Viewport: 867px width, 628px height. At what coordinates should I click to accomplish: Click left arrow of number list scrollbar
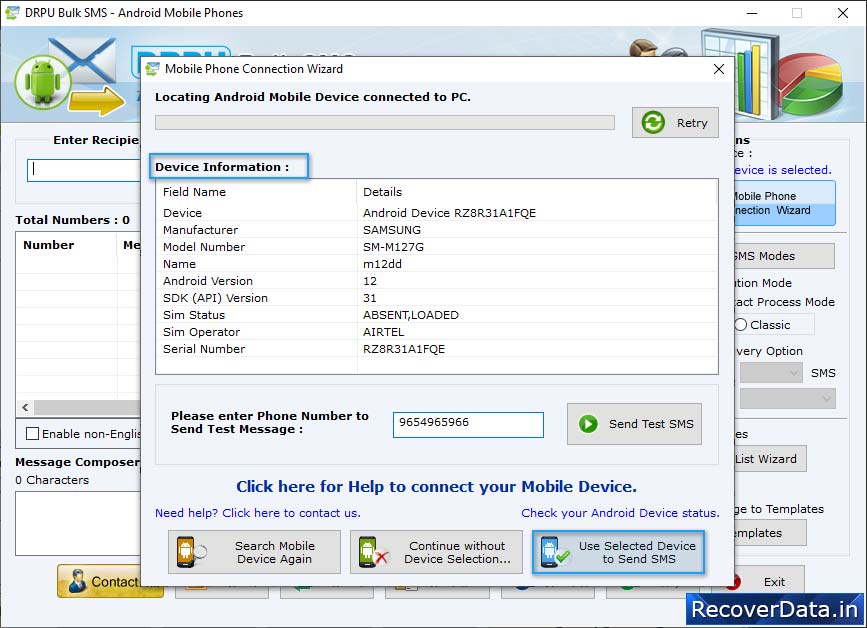[x=25, y=407]
